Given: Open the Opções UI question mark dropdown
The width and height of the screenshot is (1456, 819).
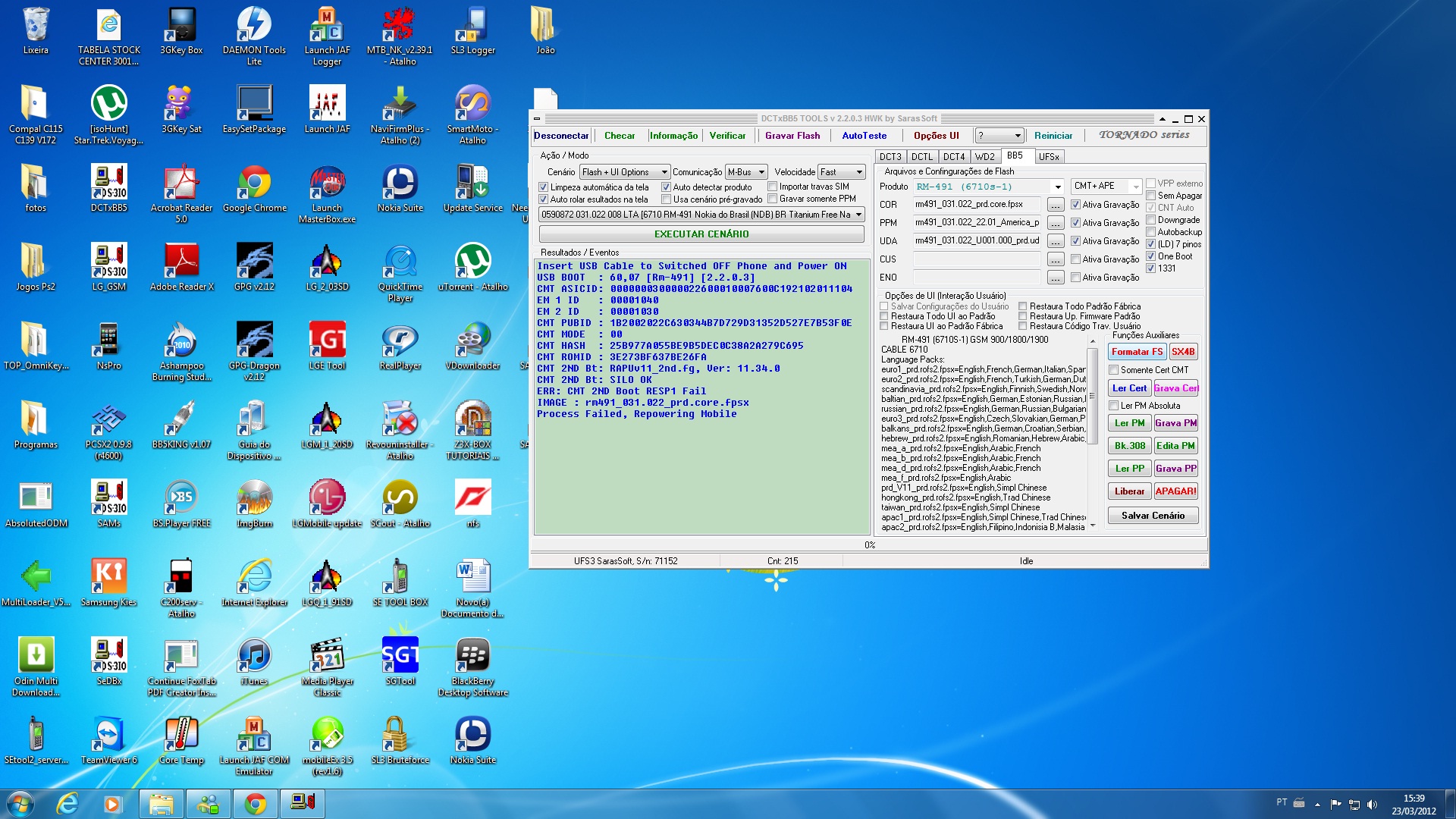Looking at the screenshot, I should 999,136.
